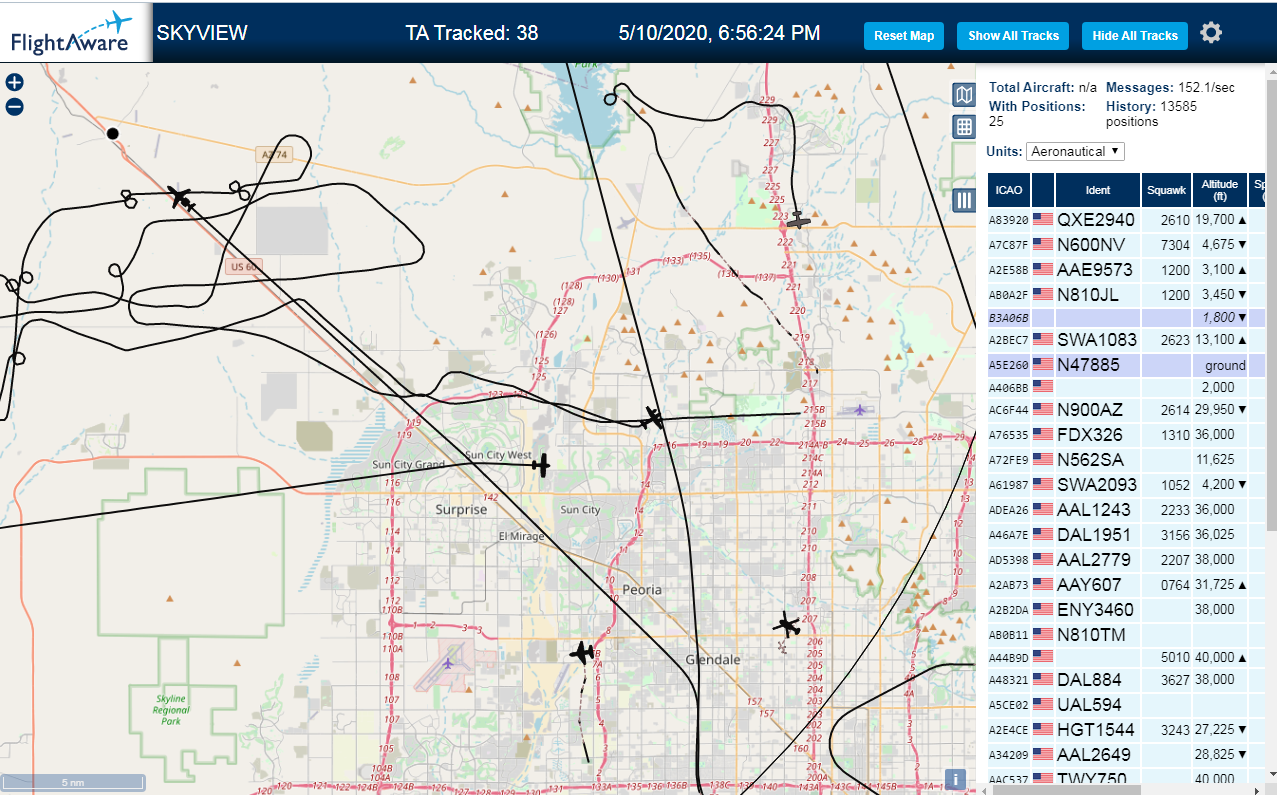
Task: Click Hide All Tracks button
Action: [1135, 36]
